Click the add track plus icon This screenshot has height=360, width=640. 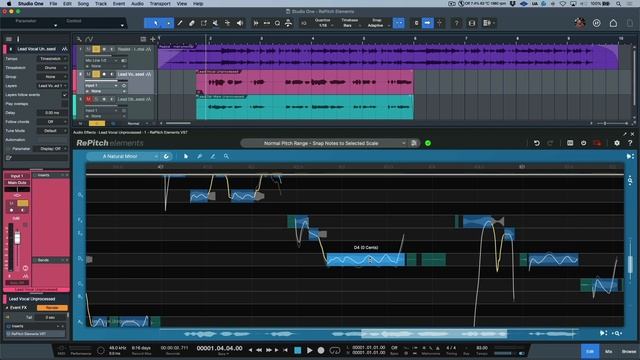[153, 39]
